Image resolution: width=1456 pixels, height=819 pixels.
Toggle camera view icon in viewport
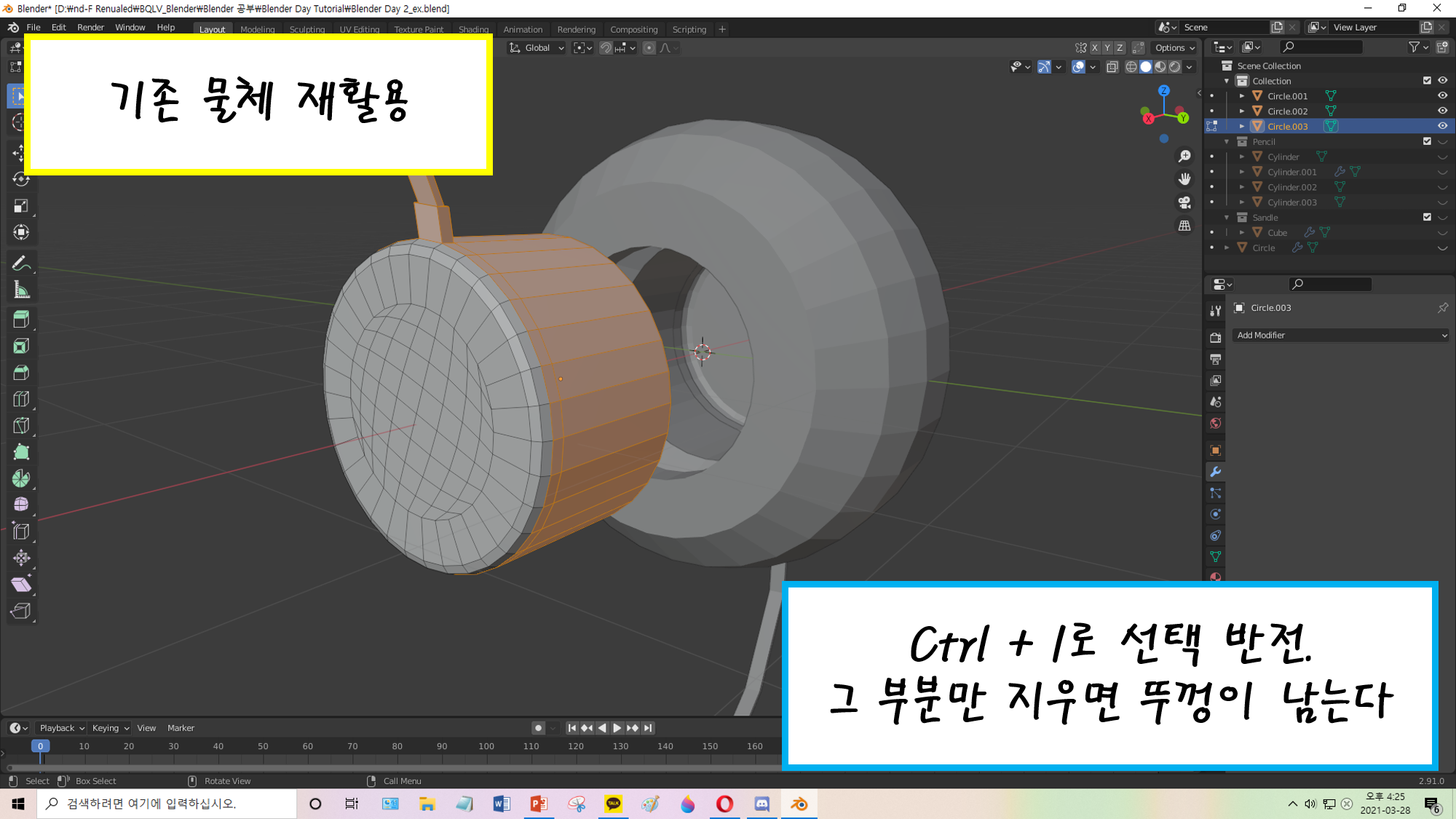click(1184, 202)
